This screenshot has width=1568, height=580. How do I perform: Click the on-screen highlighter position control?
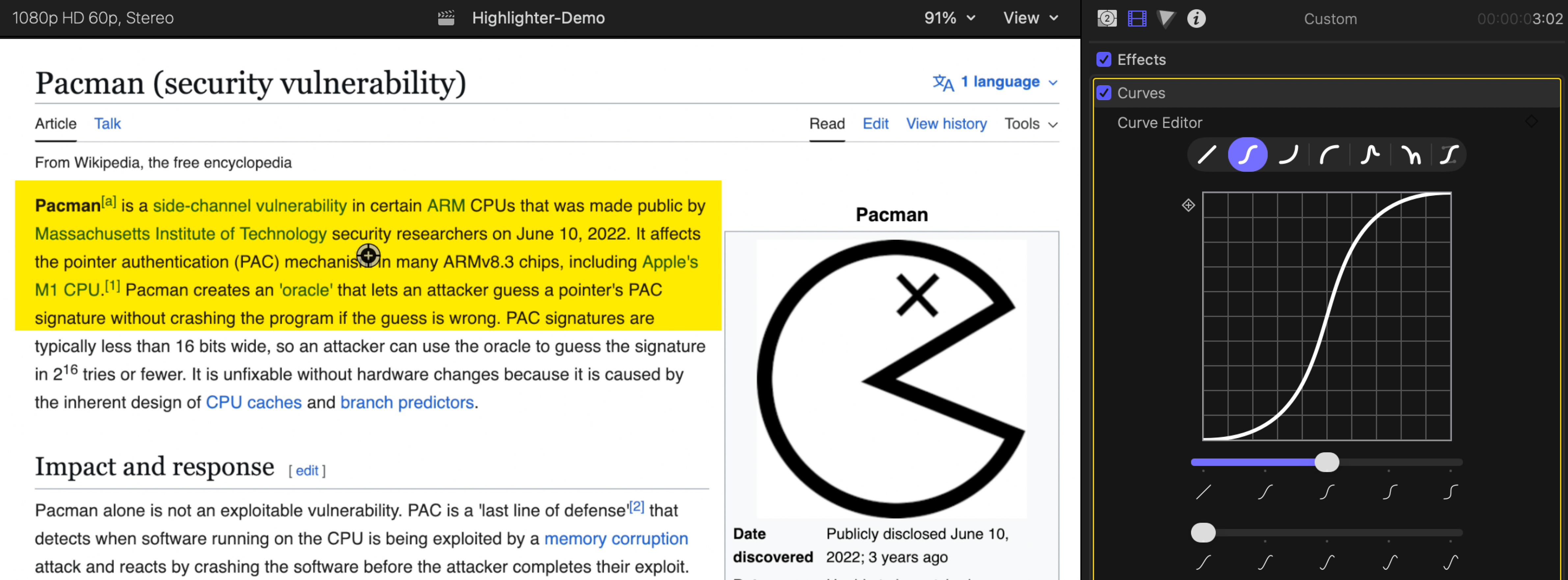point(368,256)
